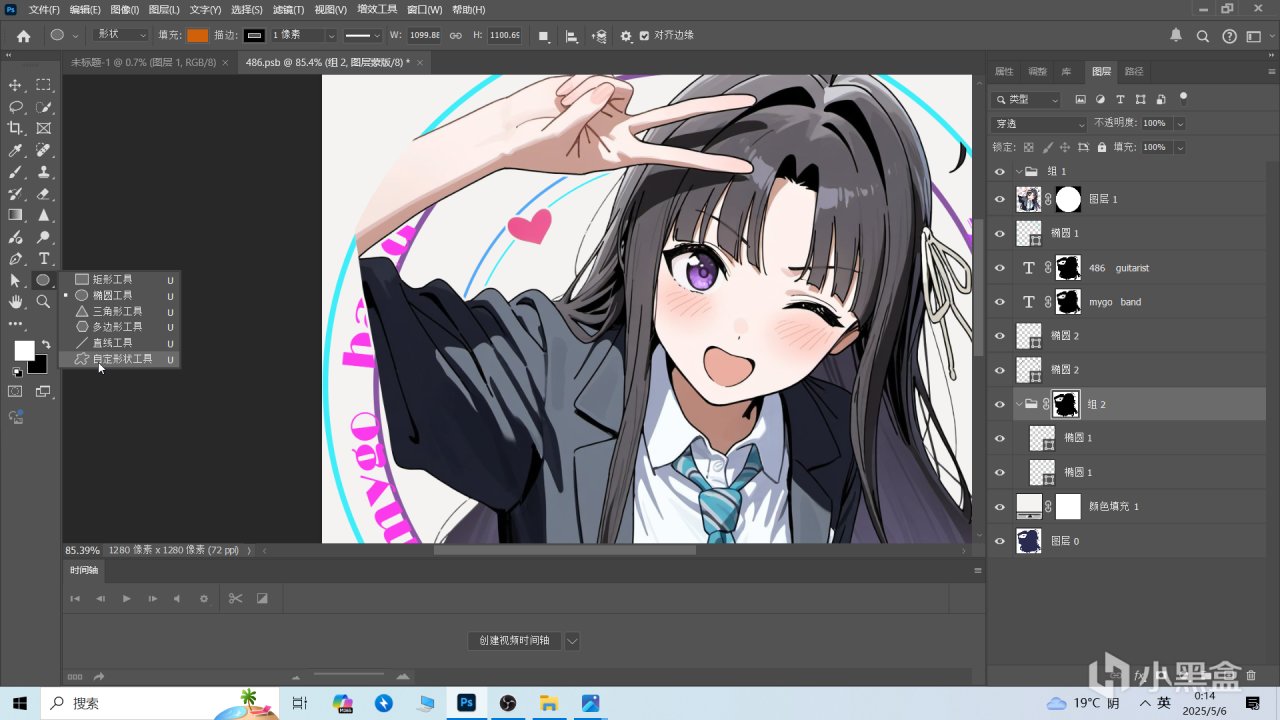The image size is (1280, 720).
Task: Toggle visibility of 图层 0
Action: pyautogui.click(x=999, y=541)
